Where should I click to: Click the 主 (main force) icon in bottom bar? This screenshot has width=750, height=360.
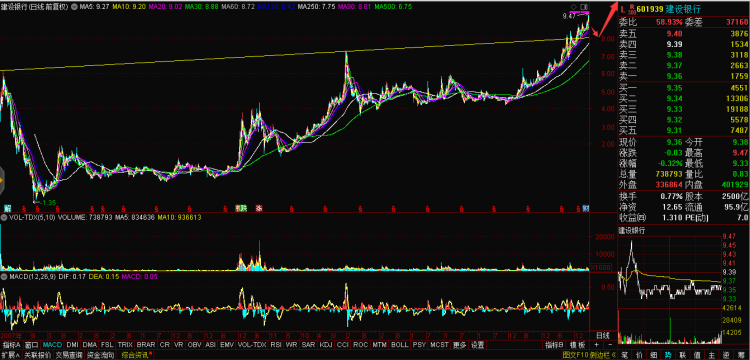[x=712, y=355]
